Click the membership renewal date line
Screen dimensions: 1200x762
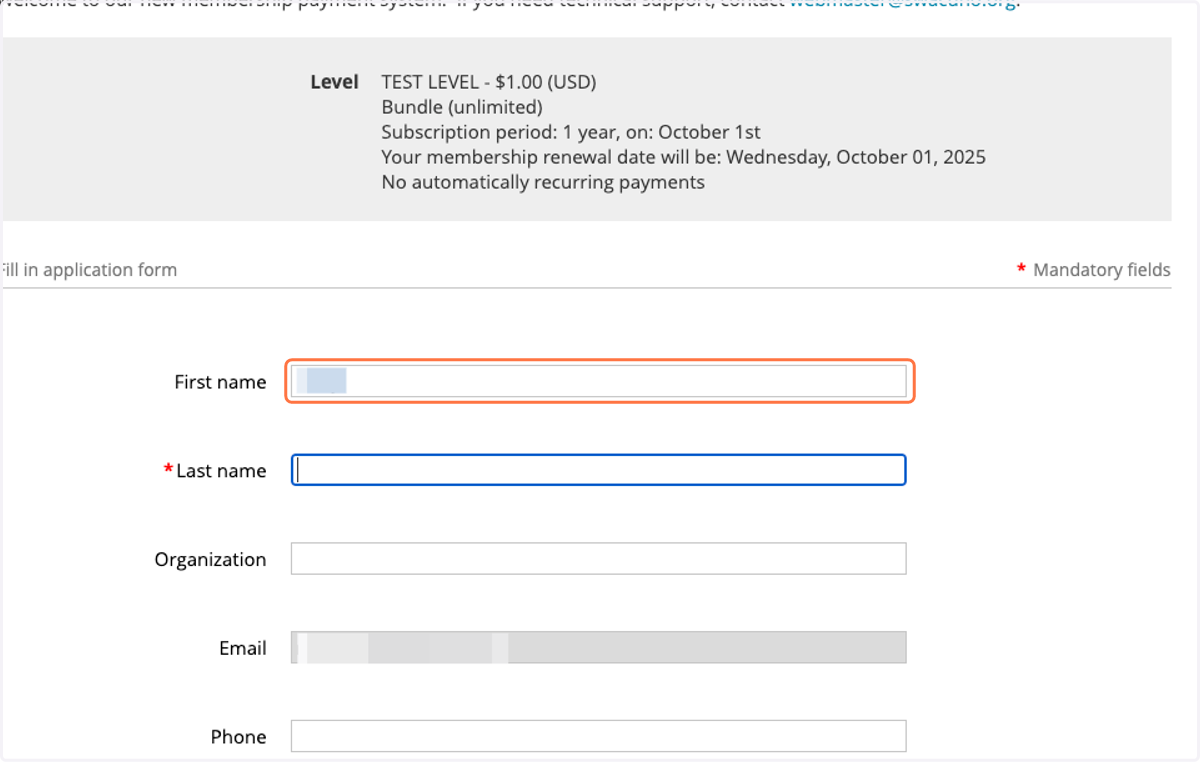[684, 157]
